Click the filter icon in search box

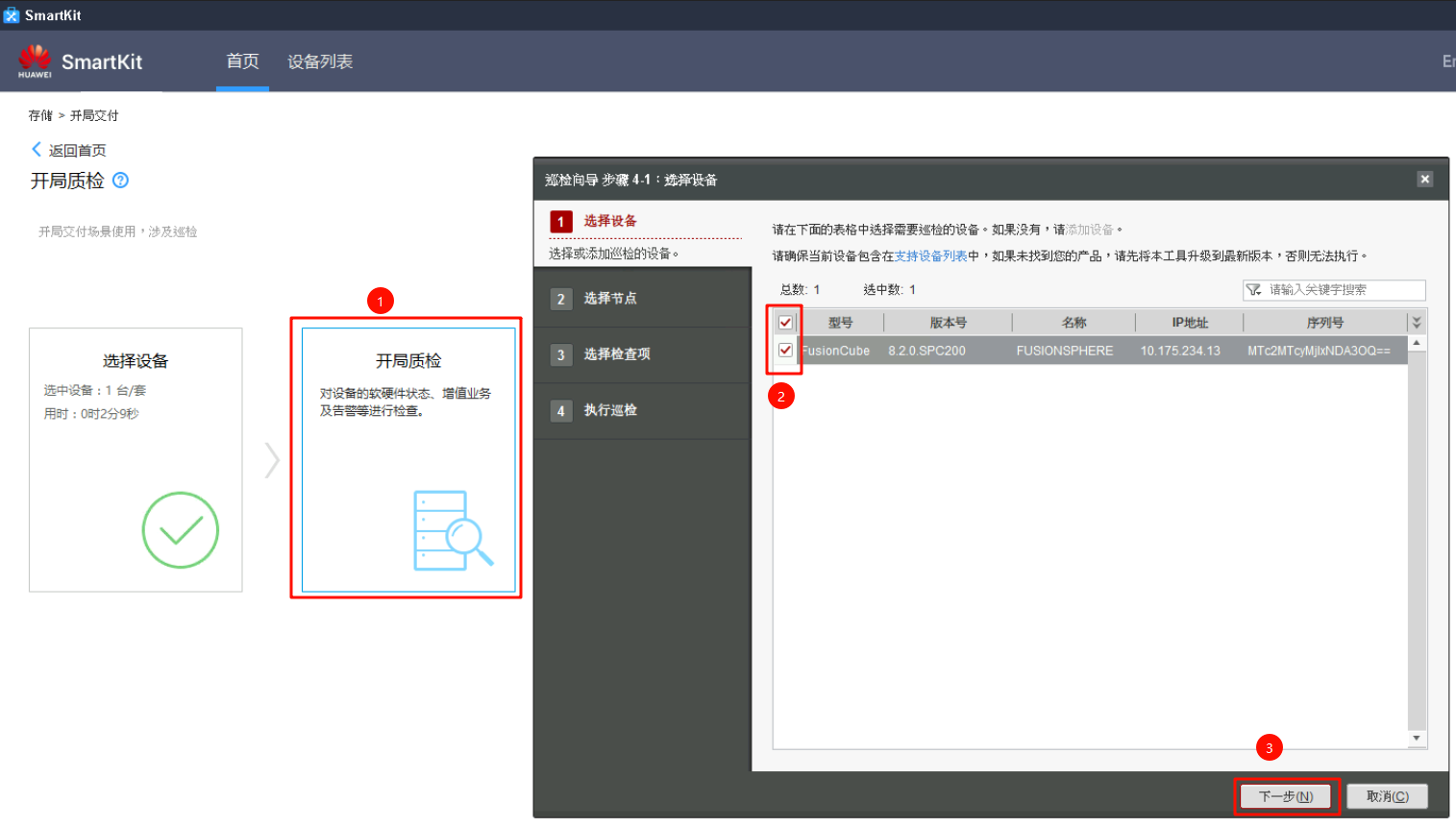1253,290
